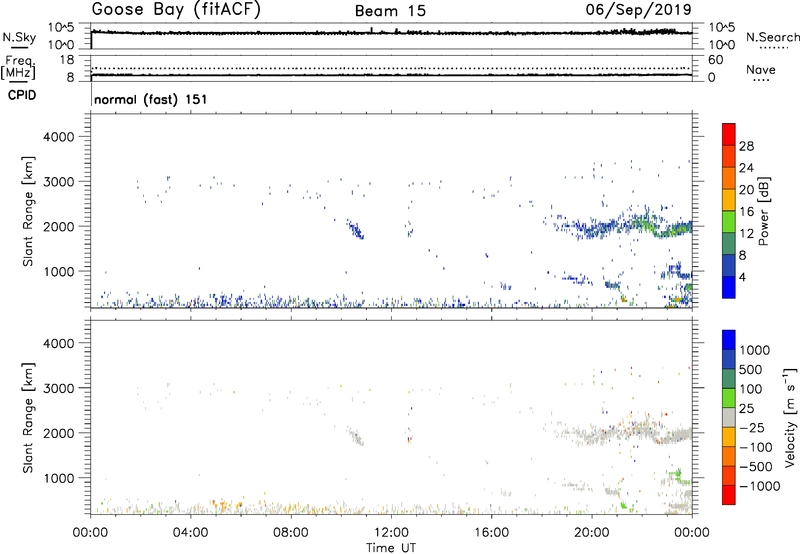The height and width of the screenshot is (554, 800).
Task: Click the '4000' tick on the power plot
Action: 59,137
